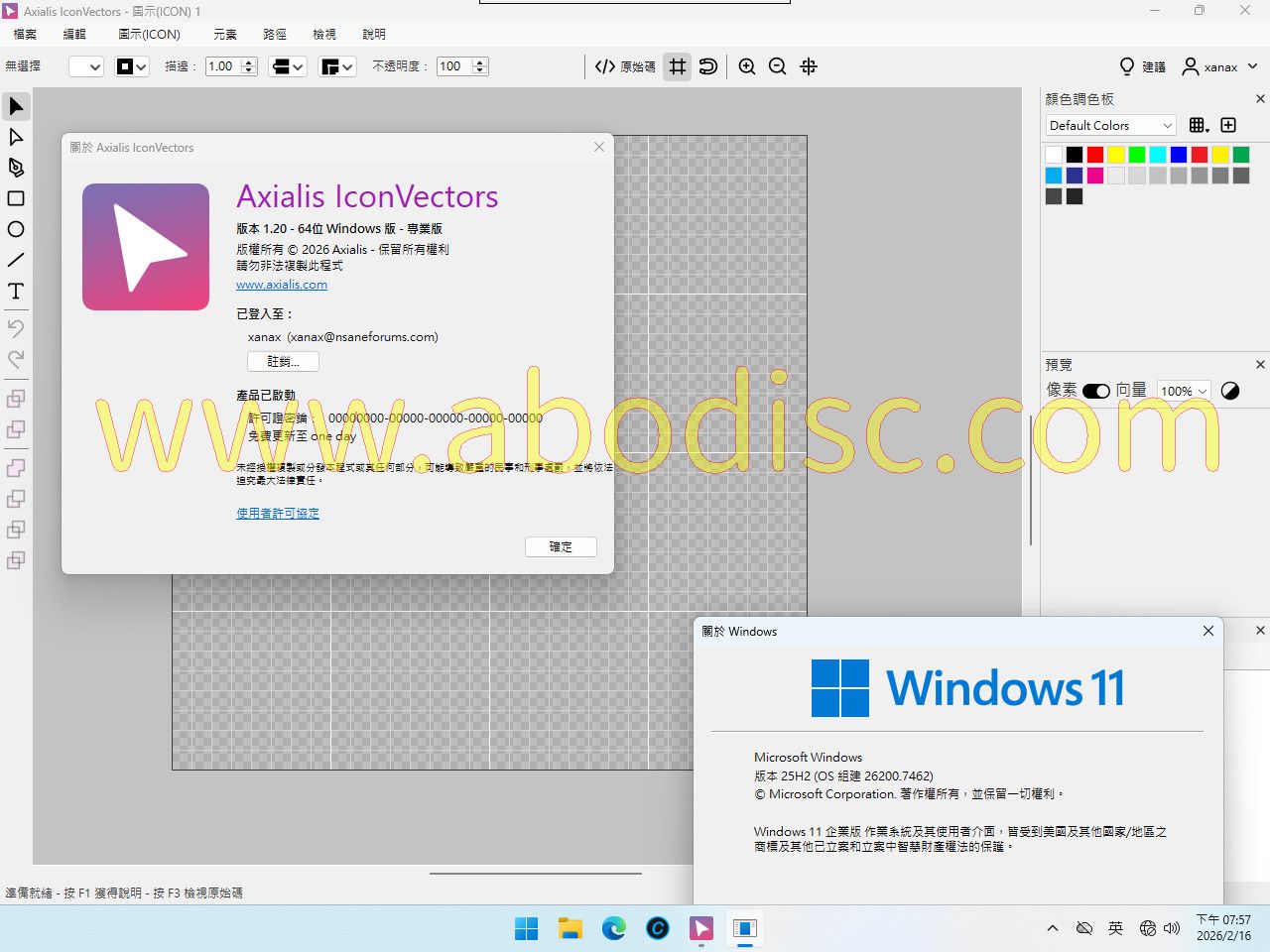Expand the preview 100% zoom dropdown
This screenshot has width=1270, height=952.
click(1185, 391)
